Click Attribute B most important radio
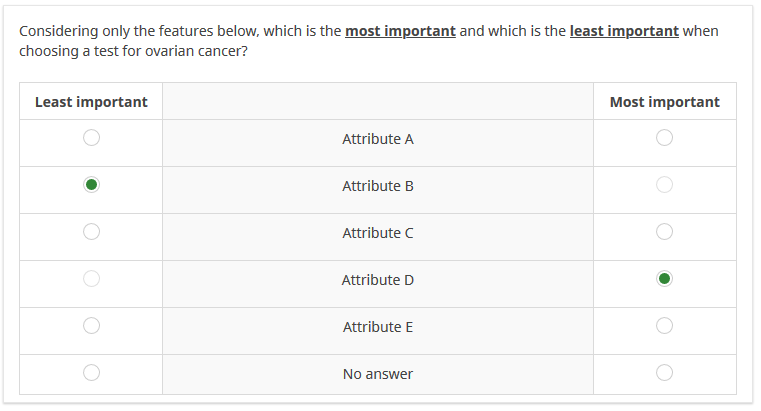 (x=664, y=185)
